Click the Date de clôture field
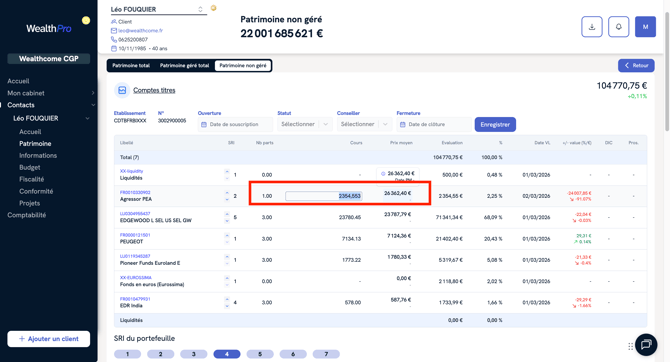670x362 pixels. click(x=434, y=124)
